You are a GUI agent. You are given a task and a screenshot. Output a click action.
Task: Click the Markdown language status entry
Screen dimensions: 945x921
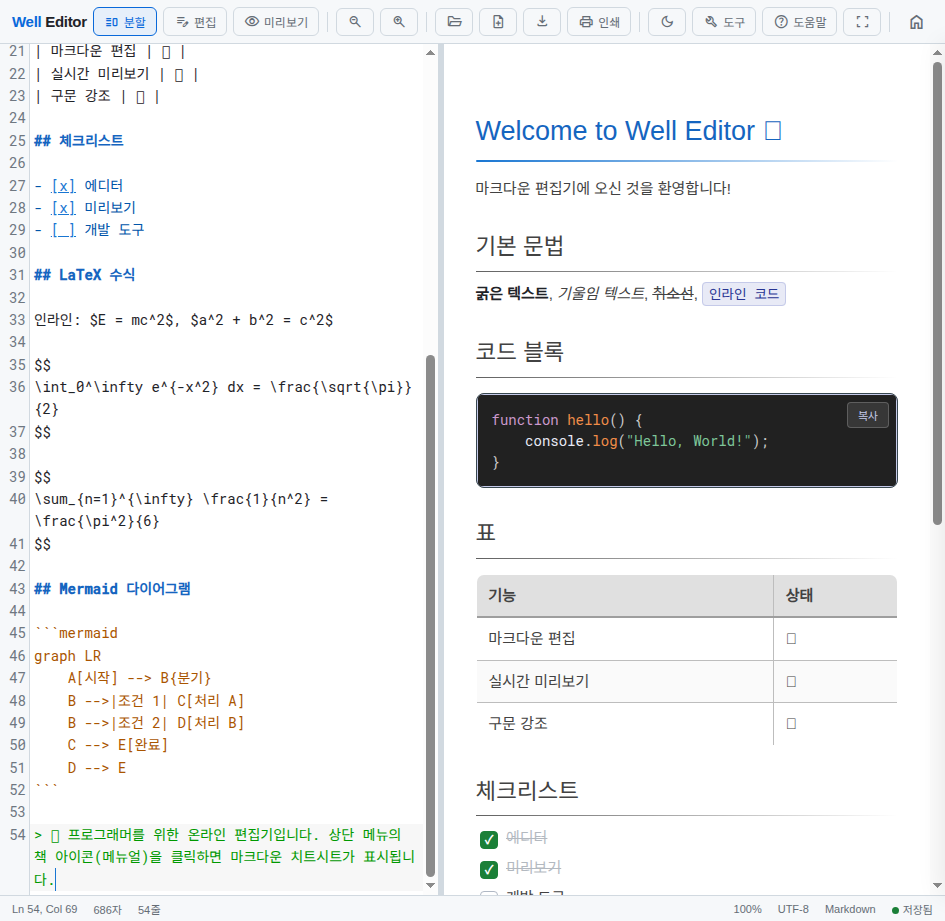coord(850,909)
